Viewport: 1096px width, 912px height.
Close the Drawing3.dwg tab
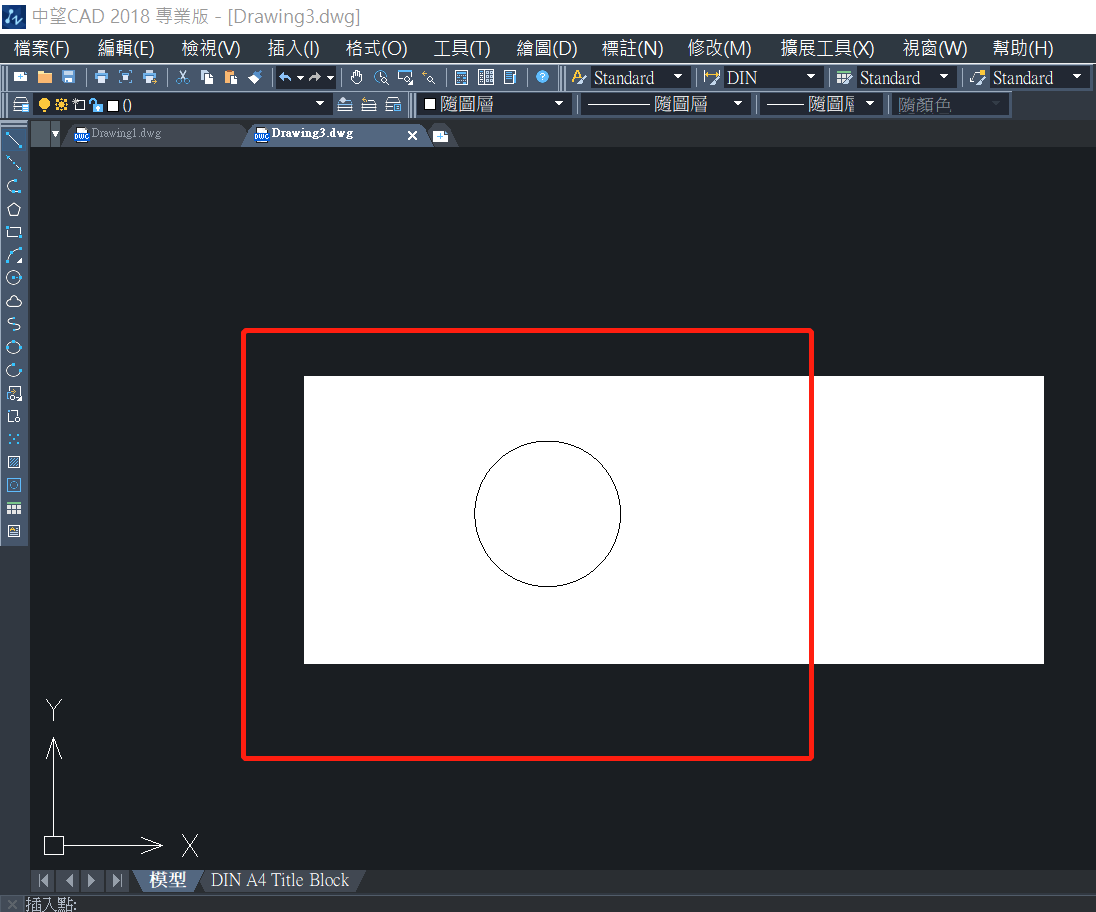(412, 136)
